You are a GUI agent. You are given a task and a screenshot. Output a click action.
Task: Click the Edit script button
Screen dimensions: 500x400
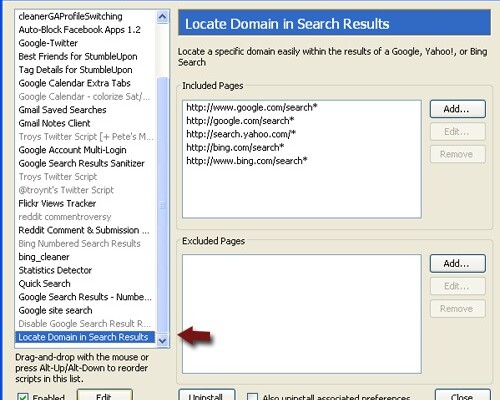point(105,395)
